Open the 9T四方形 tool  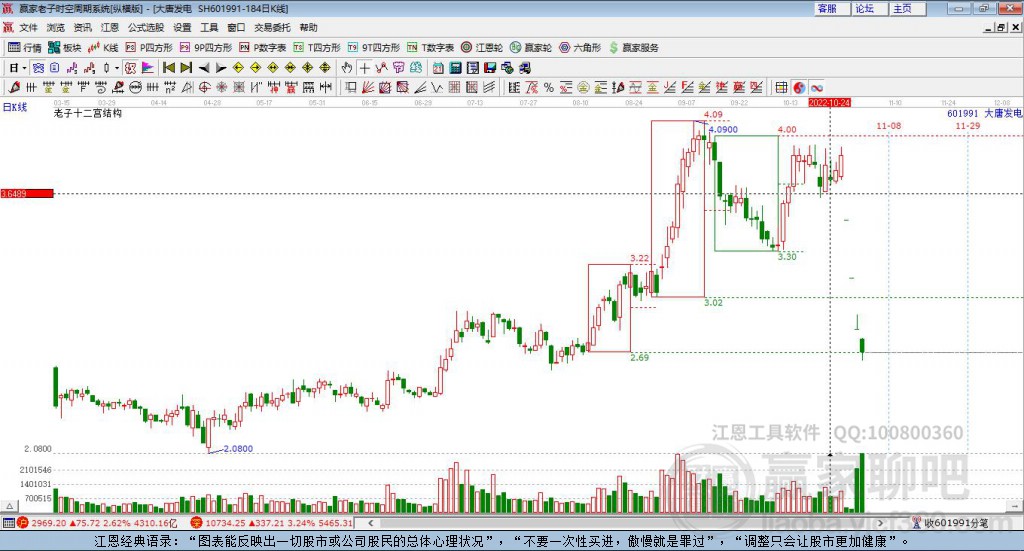374,48
